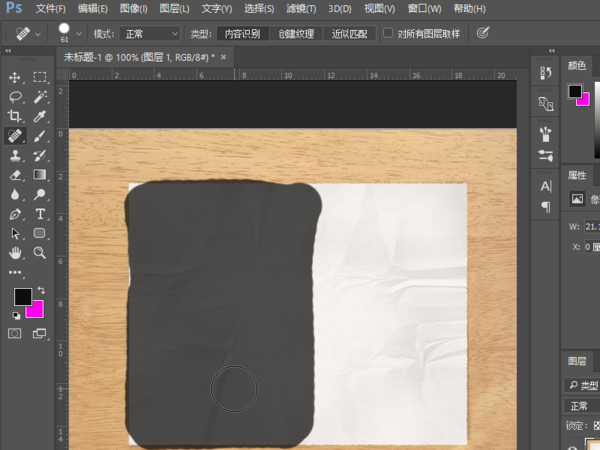The height and width of the screenshot is (450, 600).
Task: Expand the right panel dock arrows
Action: [x=551, y=51]
